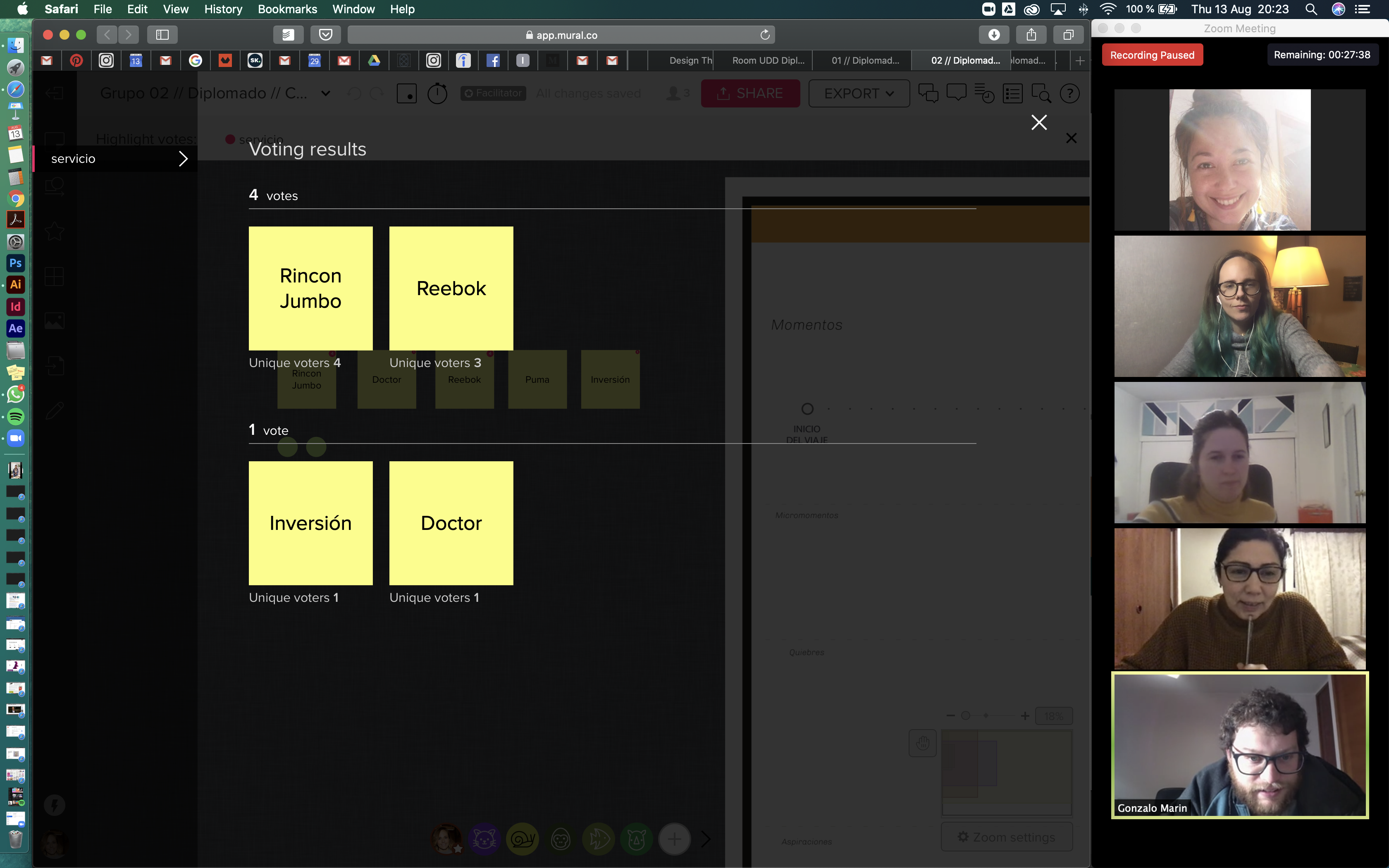Go back with Safari back arrow
The width and height of the screenshot is (1389, 868).
(x=107, y=35)
